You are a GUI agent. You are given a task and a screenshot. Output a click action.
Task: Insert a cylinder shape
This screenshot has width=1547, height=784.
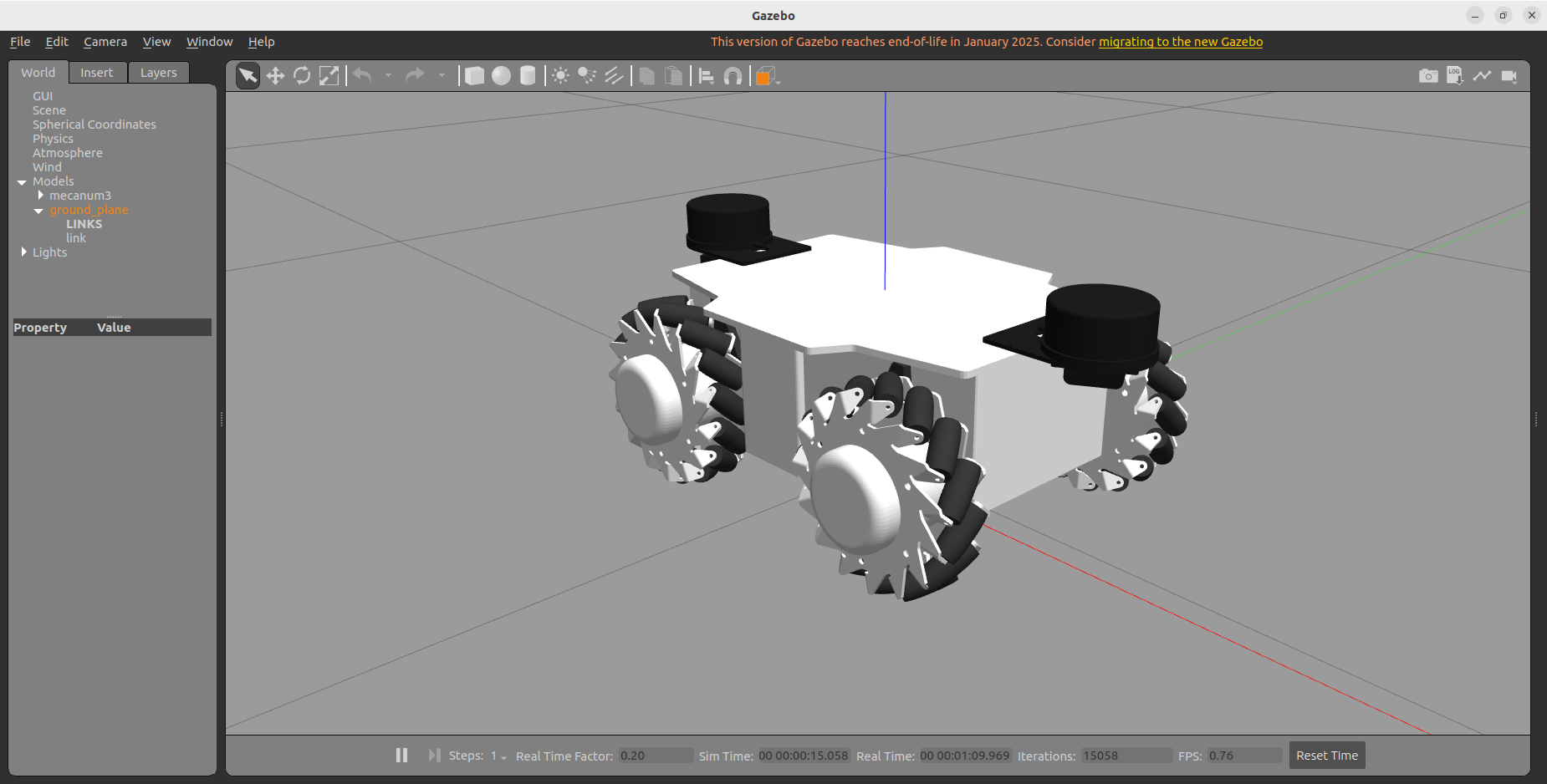(528, 76)
